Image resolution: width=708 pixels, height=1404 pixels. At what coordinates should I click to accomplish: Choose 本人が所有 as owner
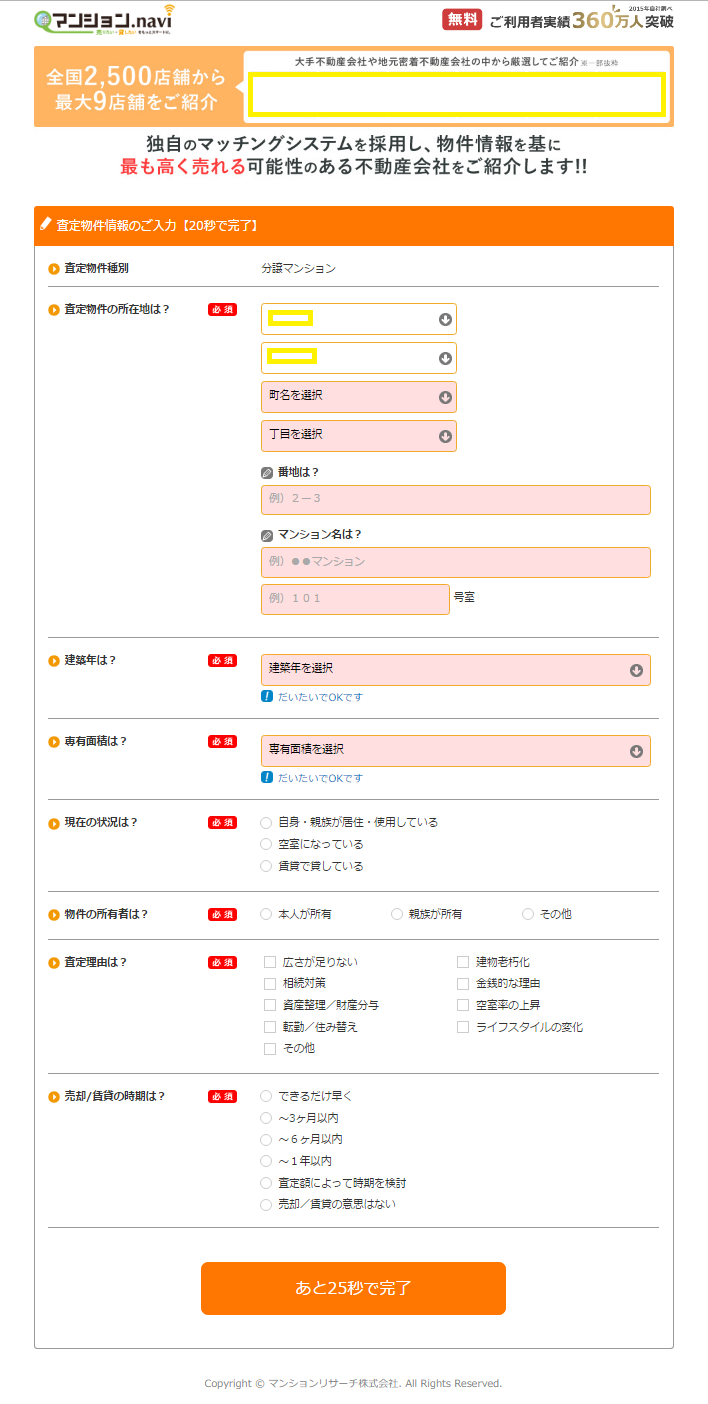(266, 914)
